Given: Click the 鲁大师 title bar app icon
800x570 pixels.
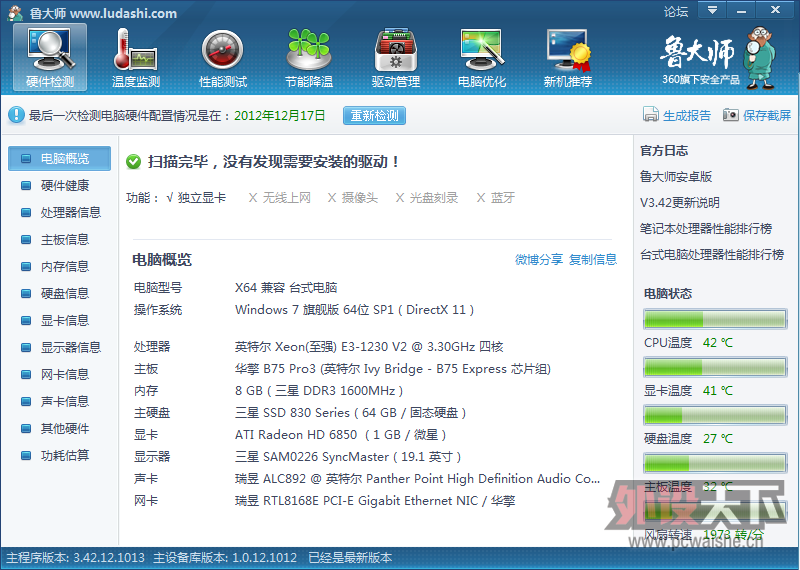Looking at the screenshot, I should point(15,13).
